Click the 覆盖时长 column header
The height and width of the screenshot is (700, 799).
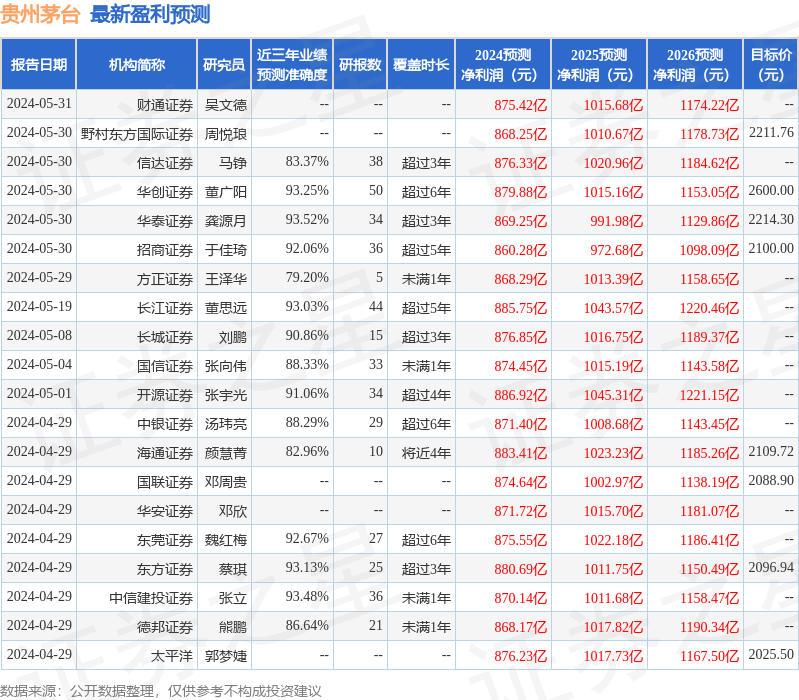421,64
